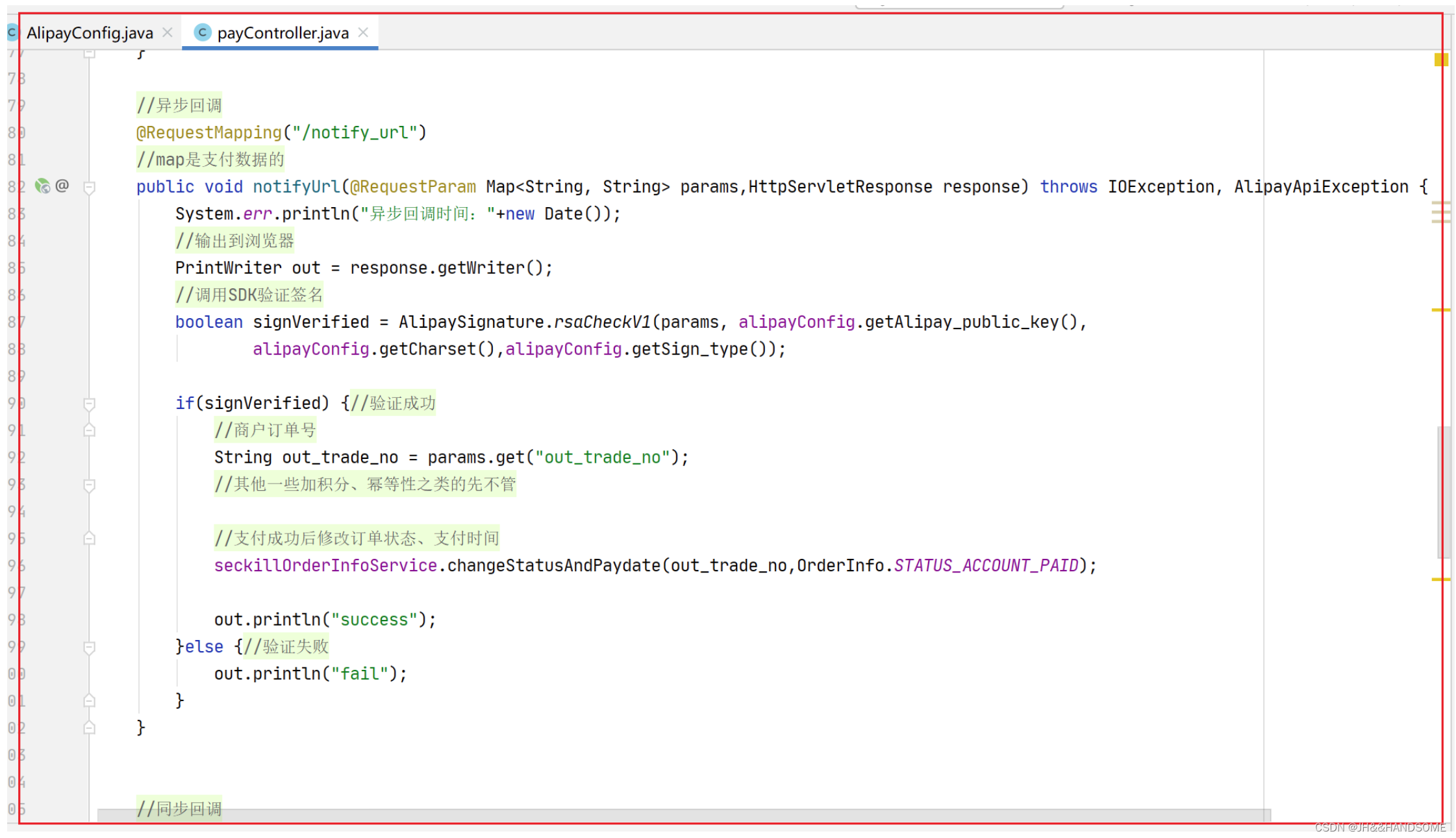Select the payController.java tab

click(282, 32)
